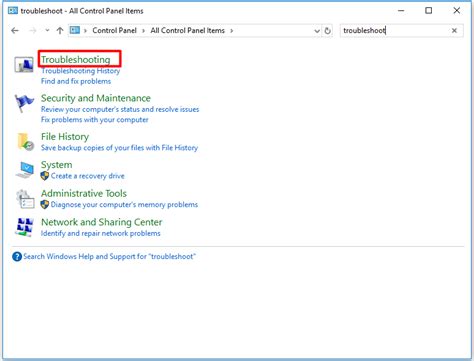
Task: Open the Troubleshooting heading link
Action: [x=75, y=60]
